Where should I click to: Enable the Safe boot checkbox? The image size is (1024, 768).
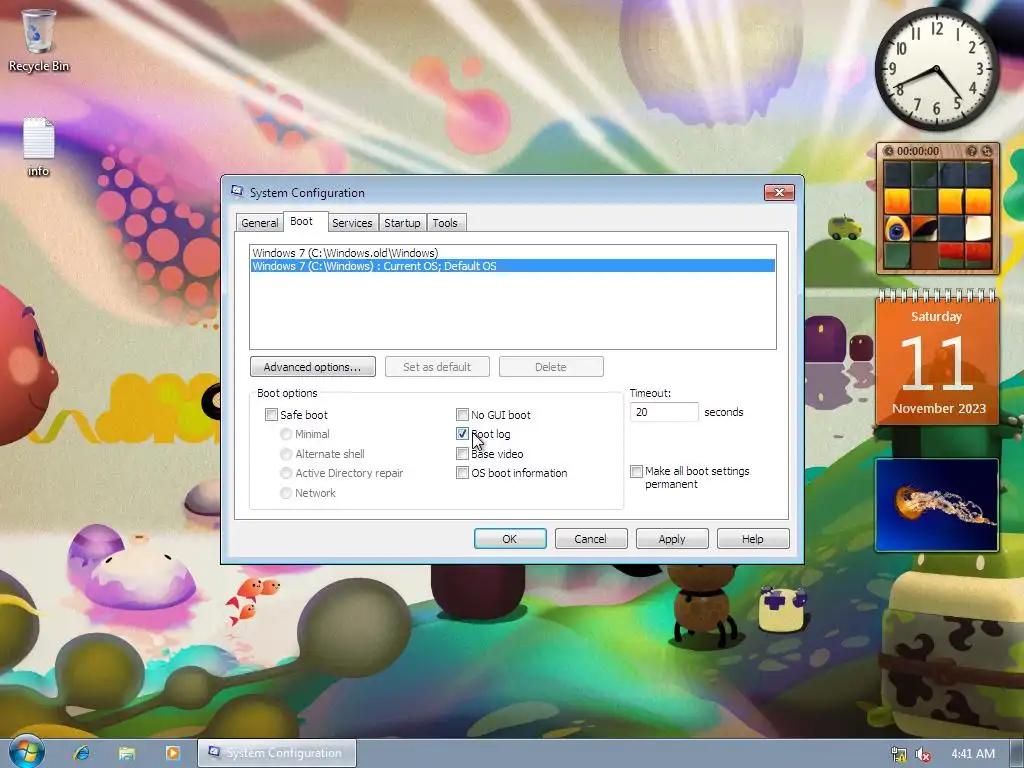click(271, 415)
